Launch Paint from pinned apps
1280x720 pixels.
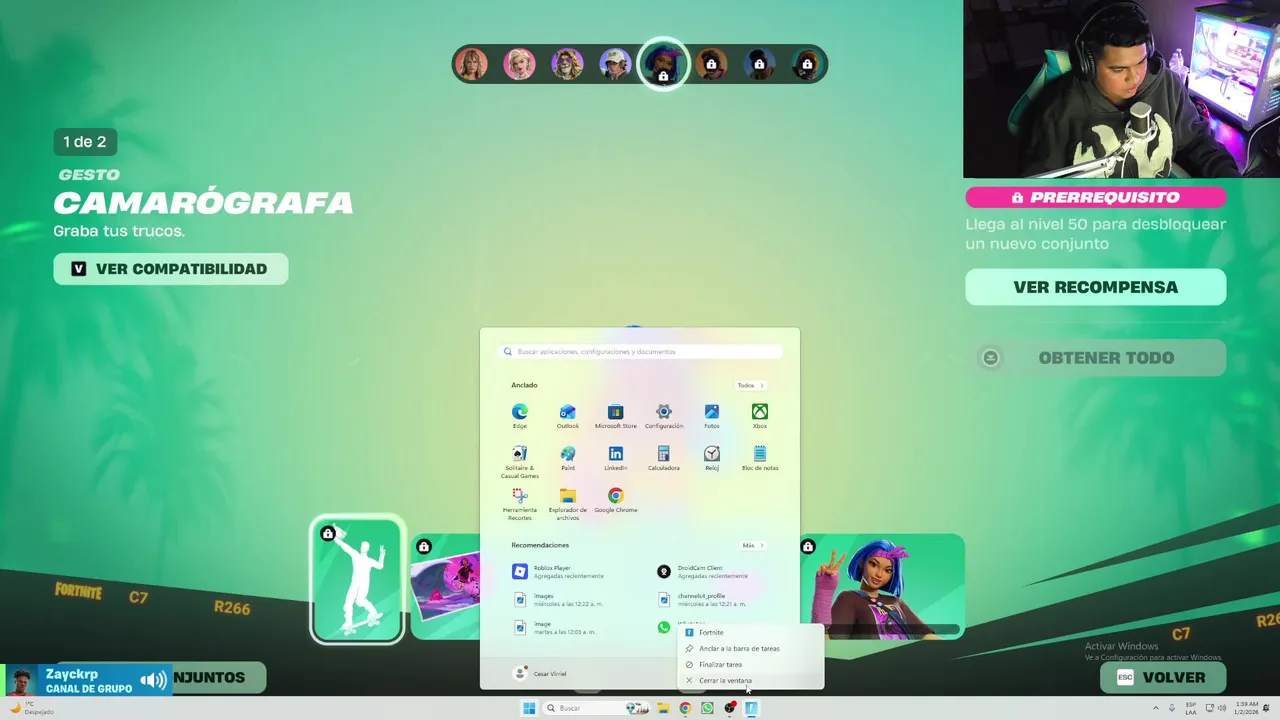pyautogui.click(x=568, y=458)
